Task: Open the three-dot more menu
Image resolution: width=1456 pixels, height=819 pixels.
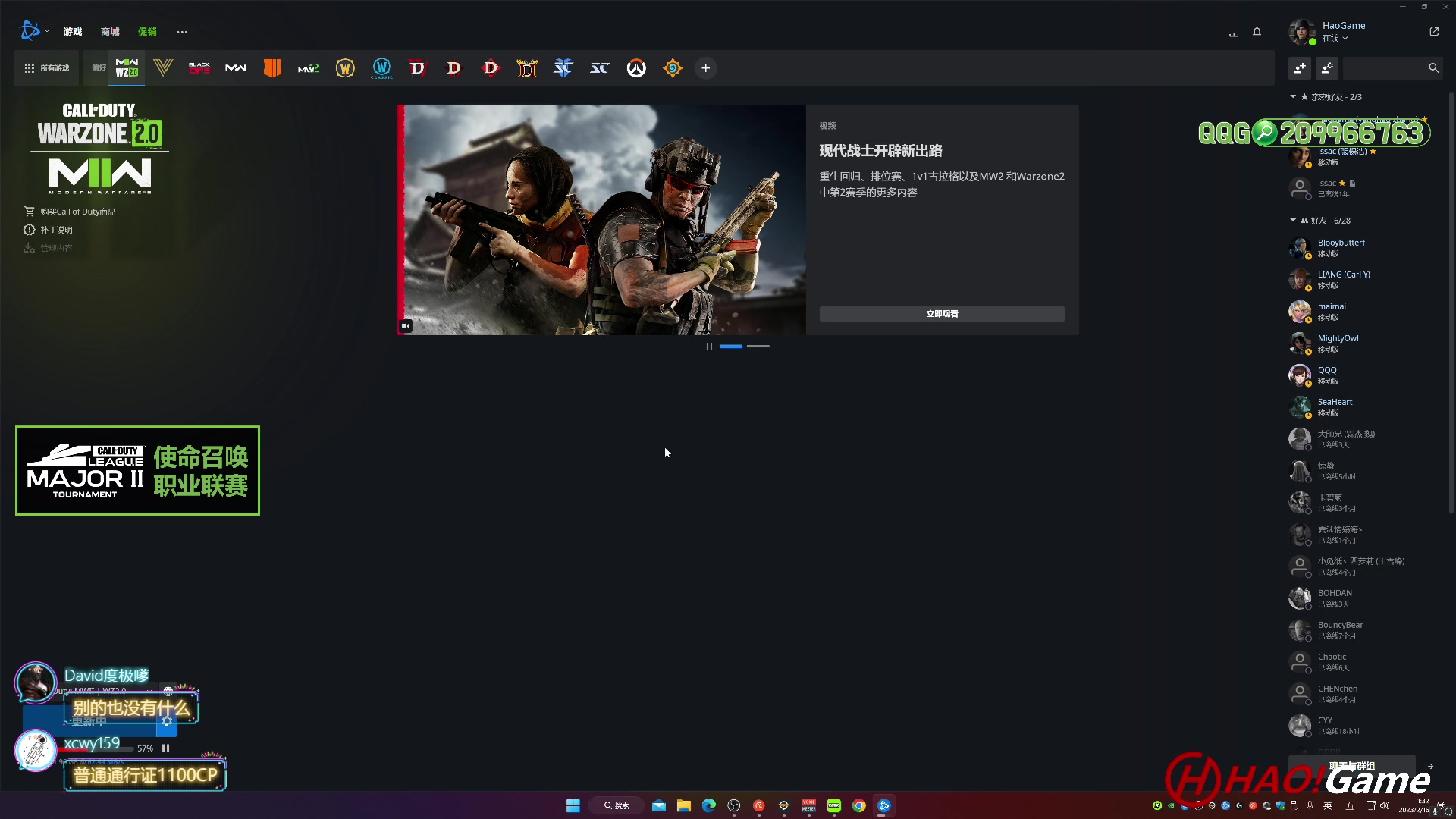Action: click(x=182, y=32)
